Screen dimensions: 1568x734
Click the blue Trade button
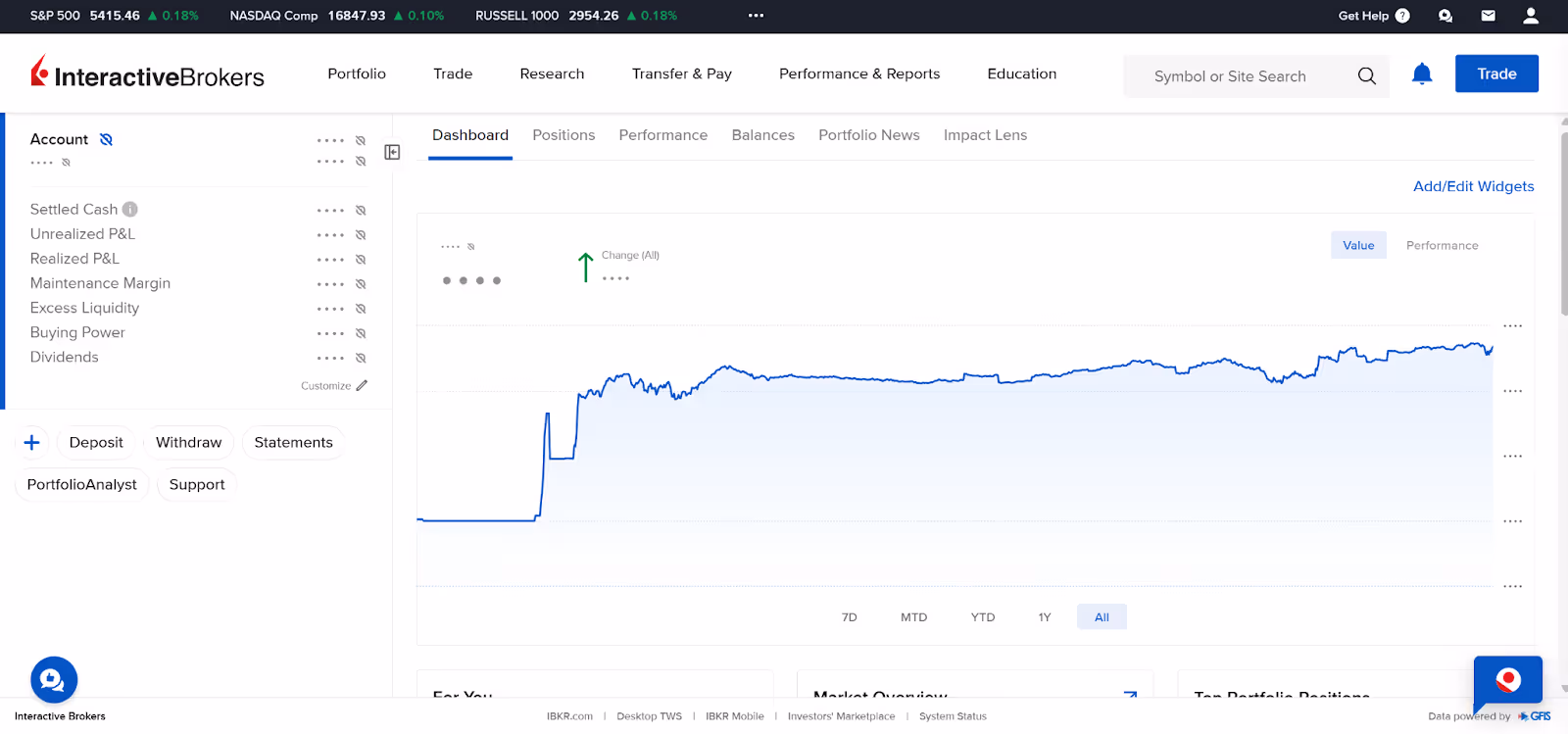1496,73
